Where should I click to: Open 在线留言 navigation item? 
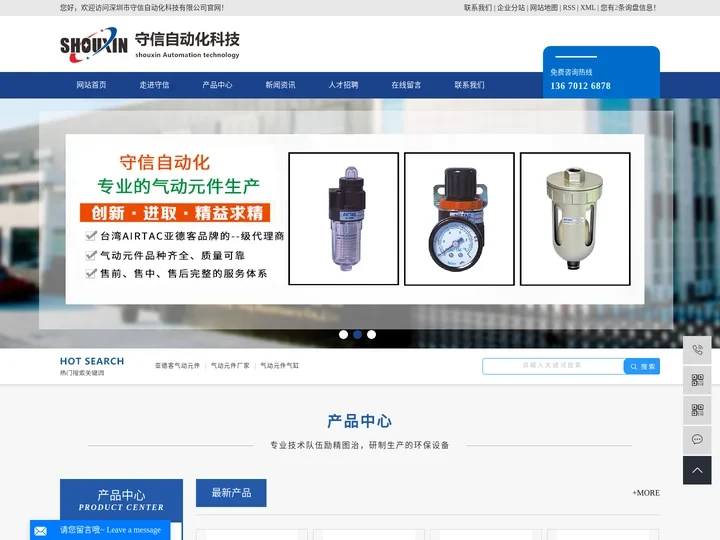(406, 85)
